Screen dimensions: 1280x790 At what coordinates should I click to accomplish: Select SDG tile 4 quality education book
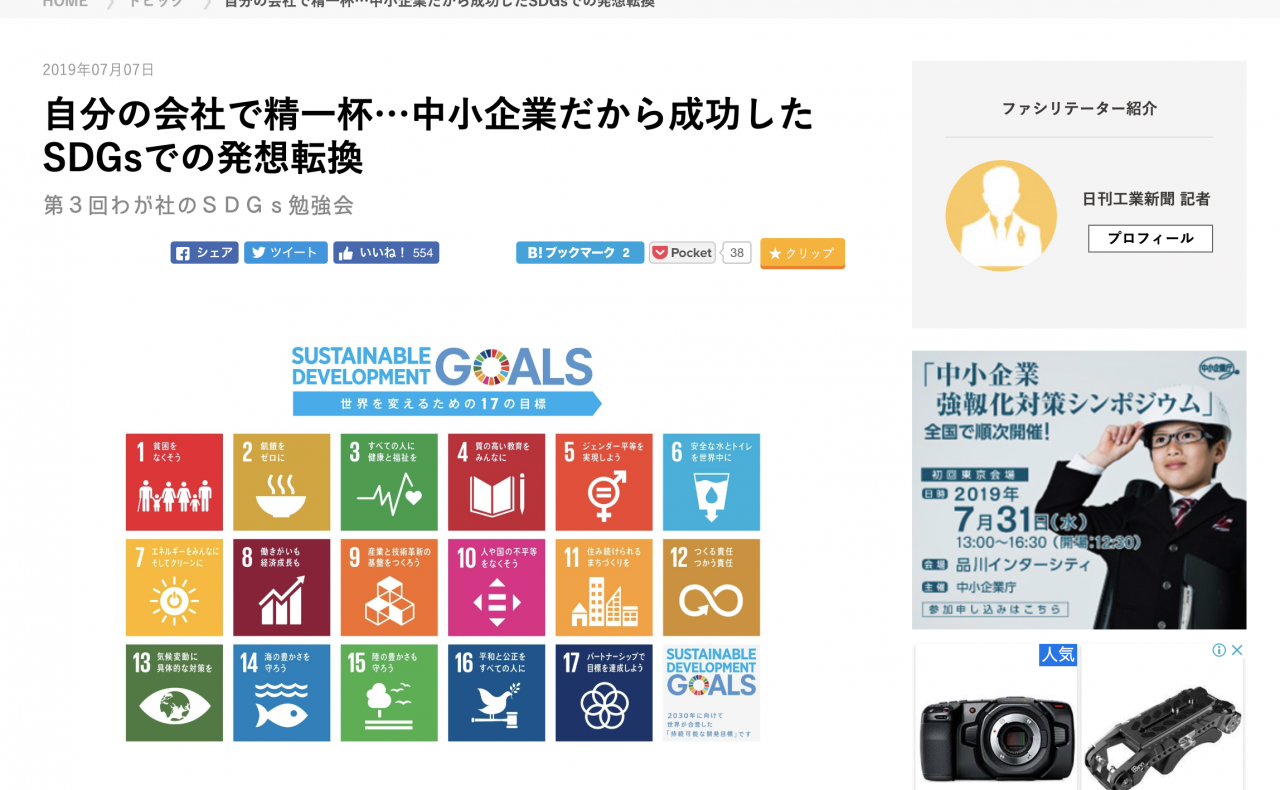[497, 482]
